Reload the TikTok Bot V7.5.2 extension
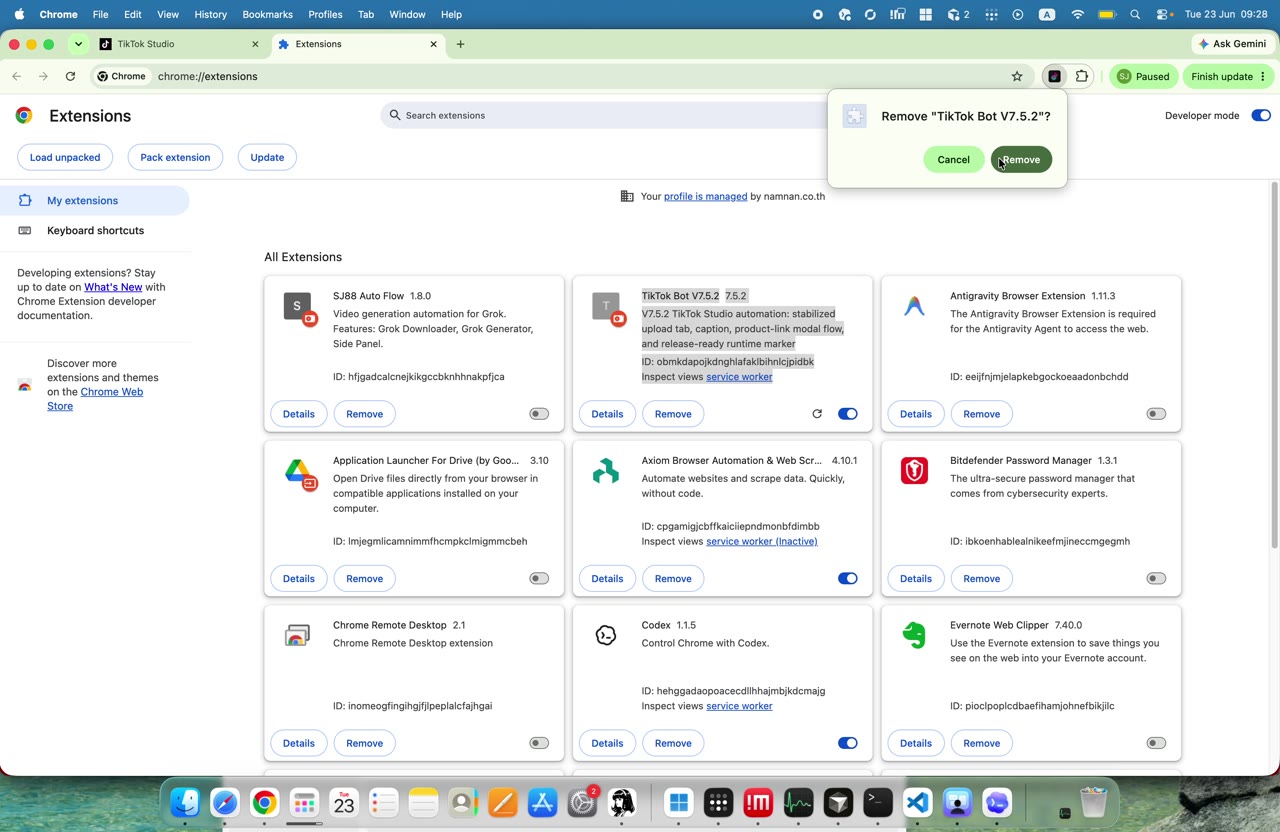 tap(817, 414)
